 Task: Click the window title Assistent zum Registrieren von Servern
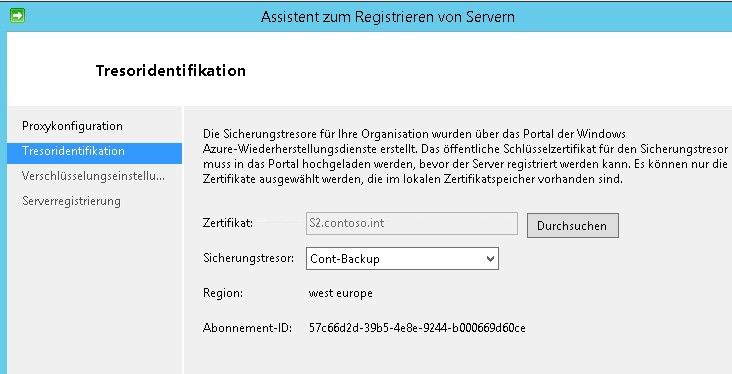coord(388,17)
